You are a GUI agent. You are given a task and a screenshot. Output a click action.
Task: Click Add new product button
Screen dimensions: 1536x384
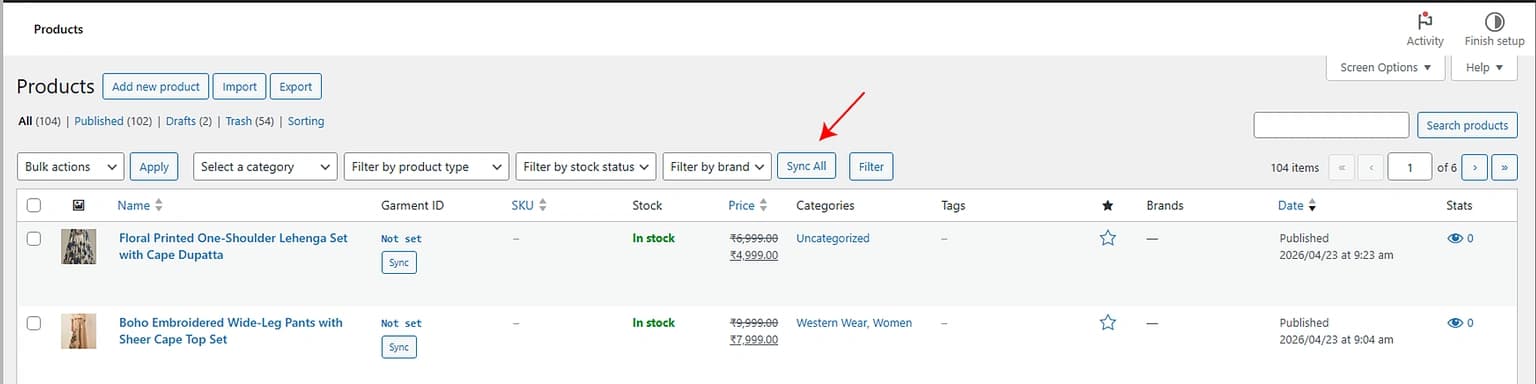click(x=156, y=86)
